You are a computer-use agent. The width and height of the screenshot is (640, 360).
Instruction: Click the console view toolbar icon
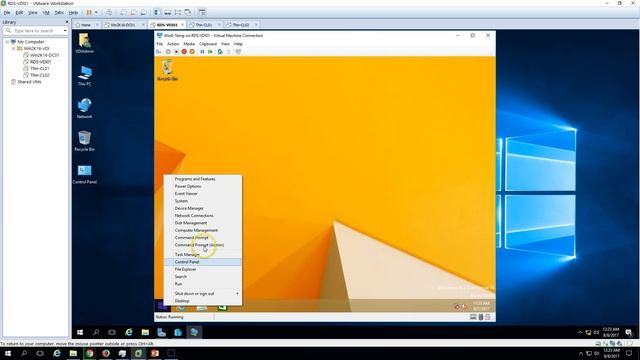[202, 13]
